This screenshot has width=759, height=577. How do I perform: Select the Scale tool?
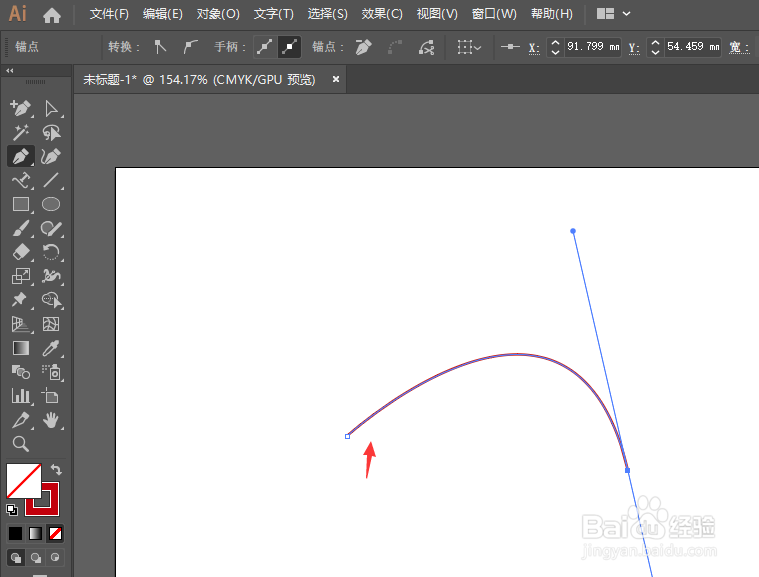20,276
